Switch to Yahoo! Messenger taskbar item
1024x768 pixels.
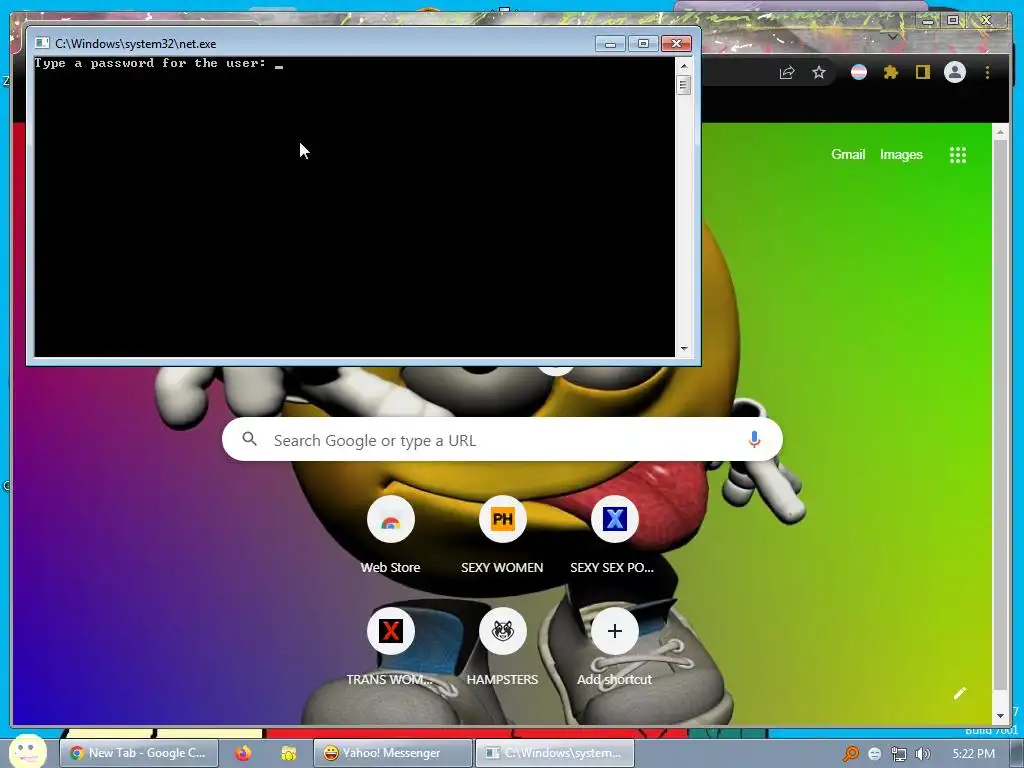(x=392, y=753)
